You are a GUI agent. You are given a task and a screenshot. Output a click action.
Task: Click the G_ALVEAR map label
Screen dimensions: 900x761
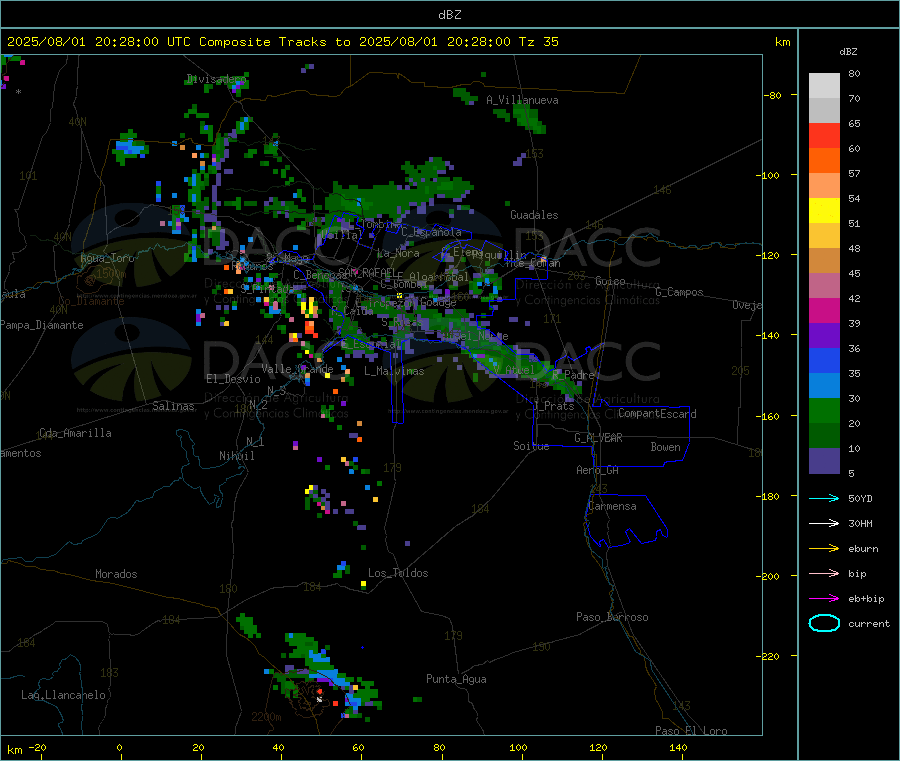coord(598,438)
